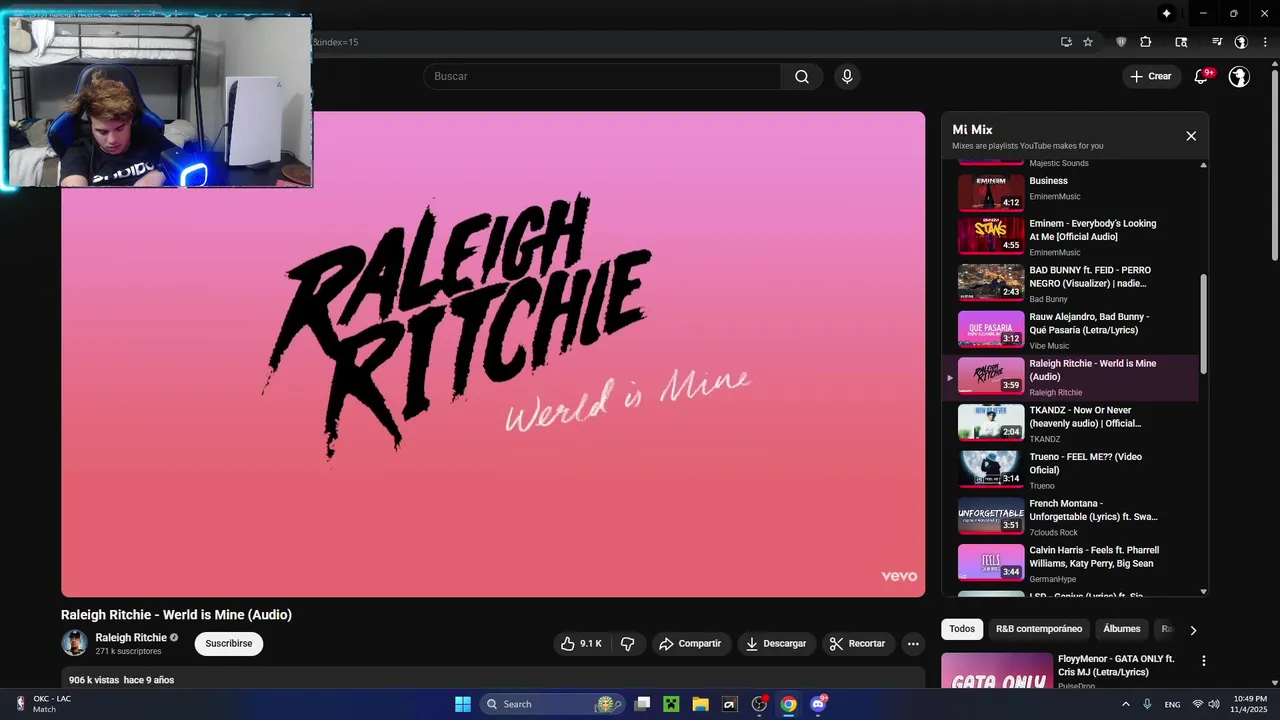
Task: Dislike the video with thumbs down
Action: [628, 644]
